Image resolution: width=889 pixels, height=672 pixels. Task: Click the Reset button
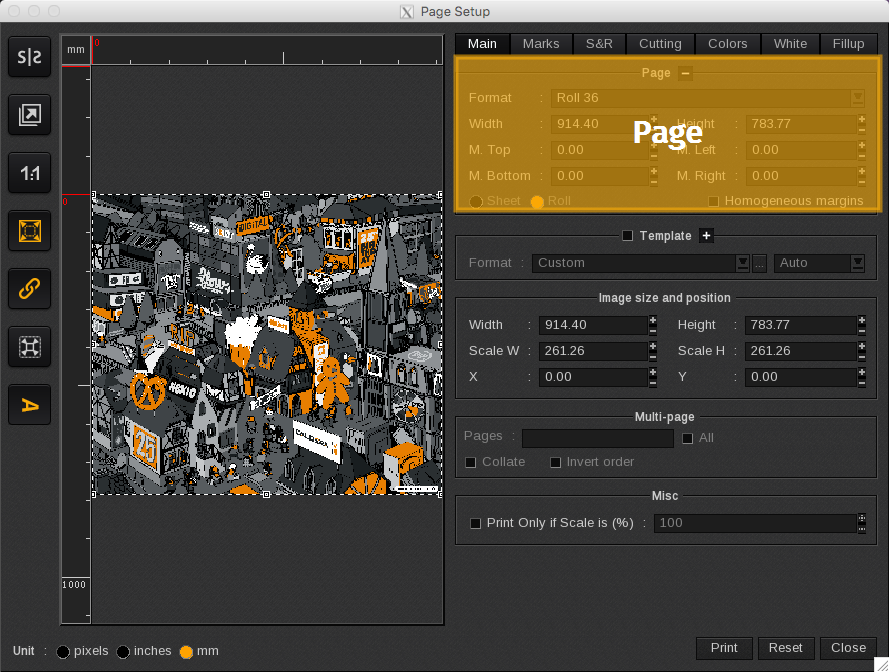[785, 648]
